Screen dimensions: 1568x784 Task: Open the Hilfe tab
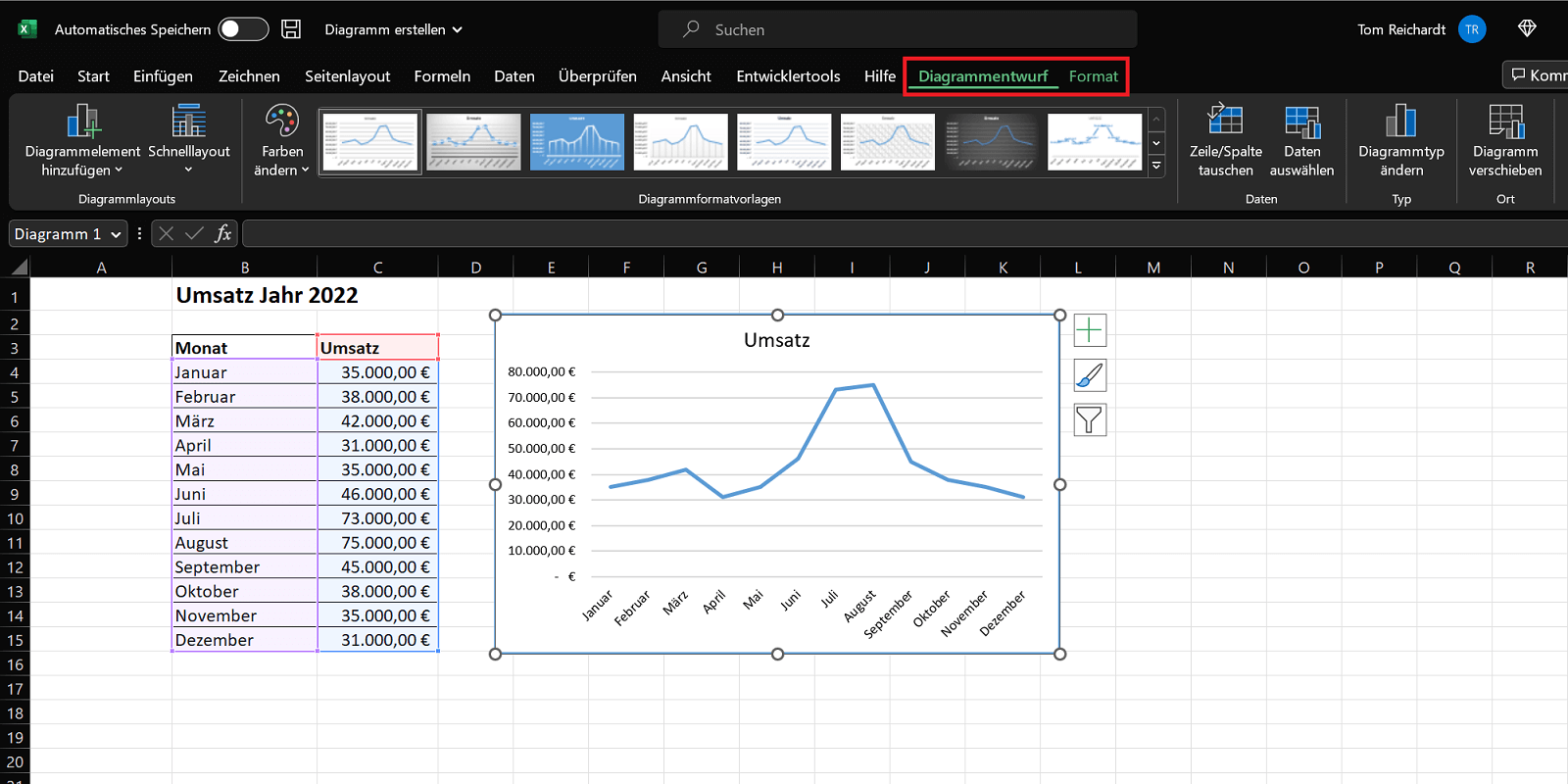[x=880, y=75]
